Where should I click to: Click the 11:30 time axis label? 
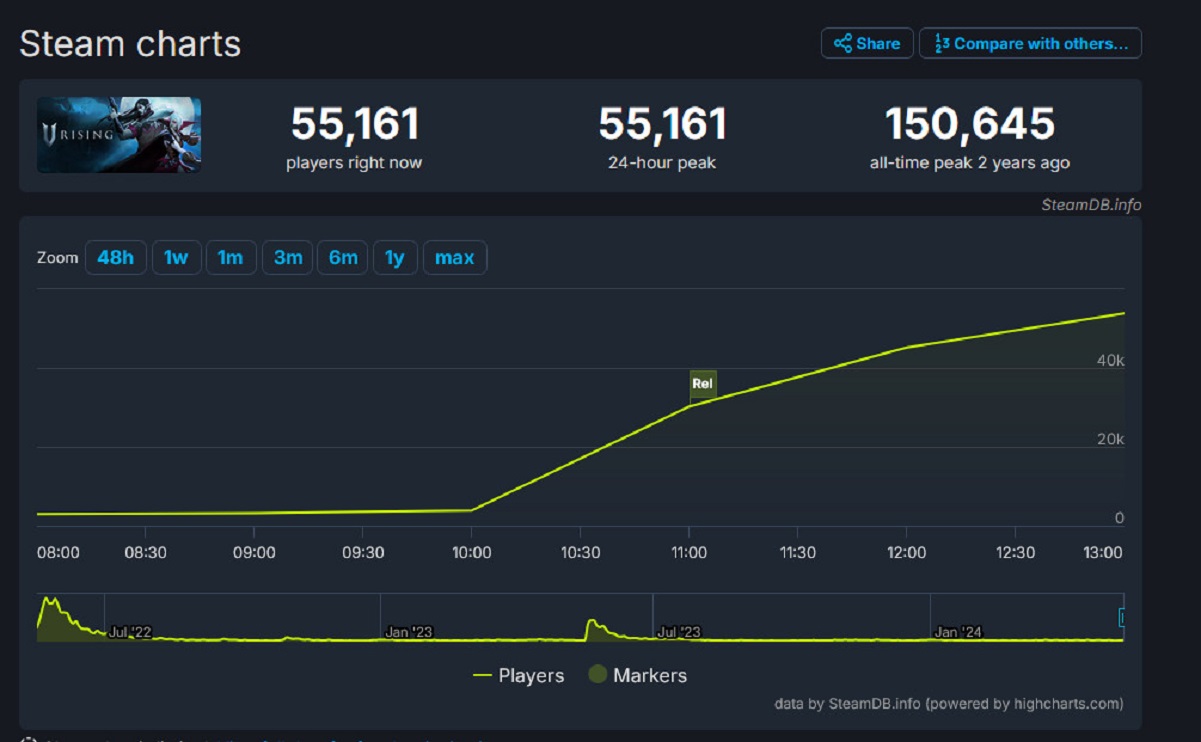click(x=797, y=553)
